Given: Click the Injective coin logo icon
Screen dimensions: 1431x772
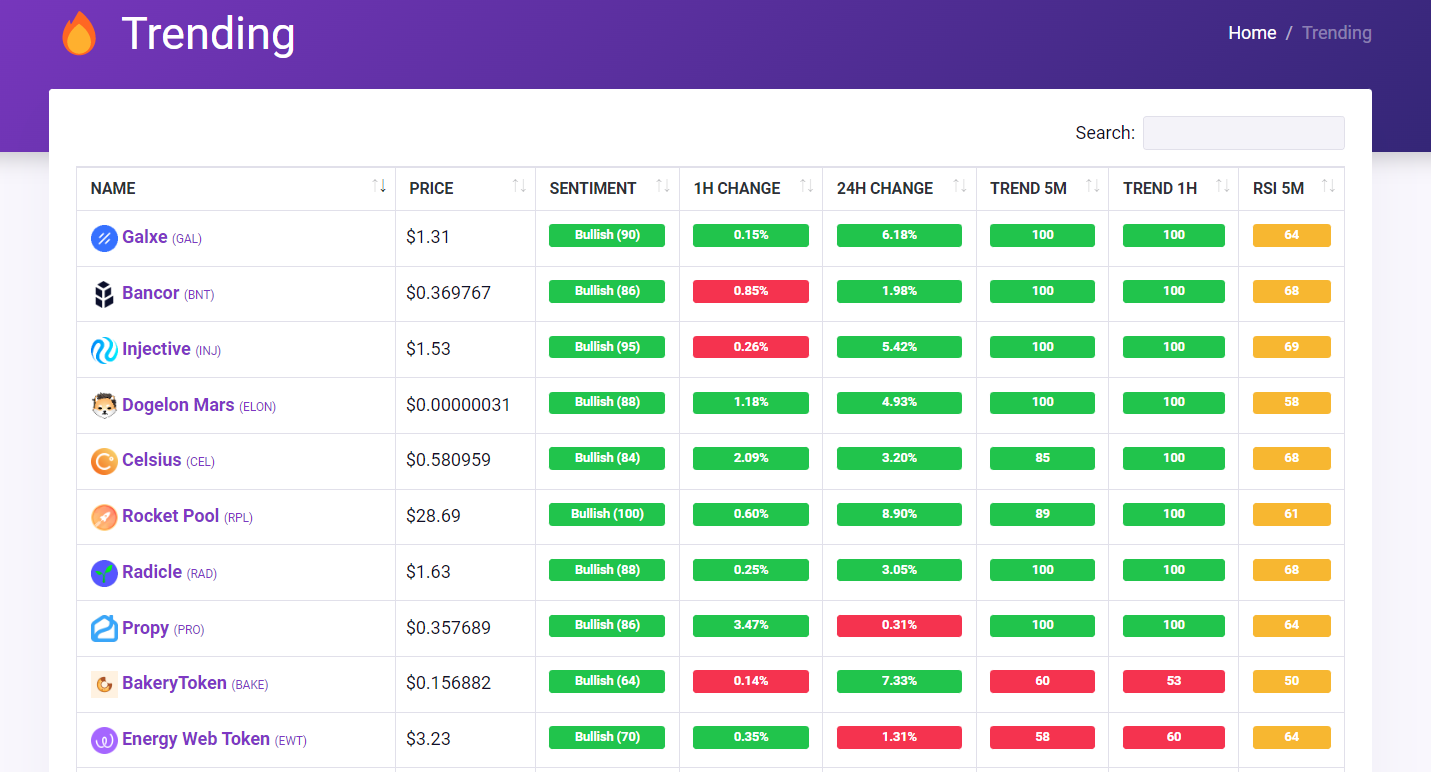Looking at the screenshot, I should [104, 350].
